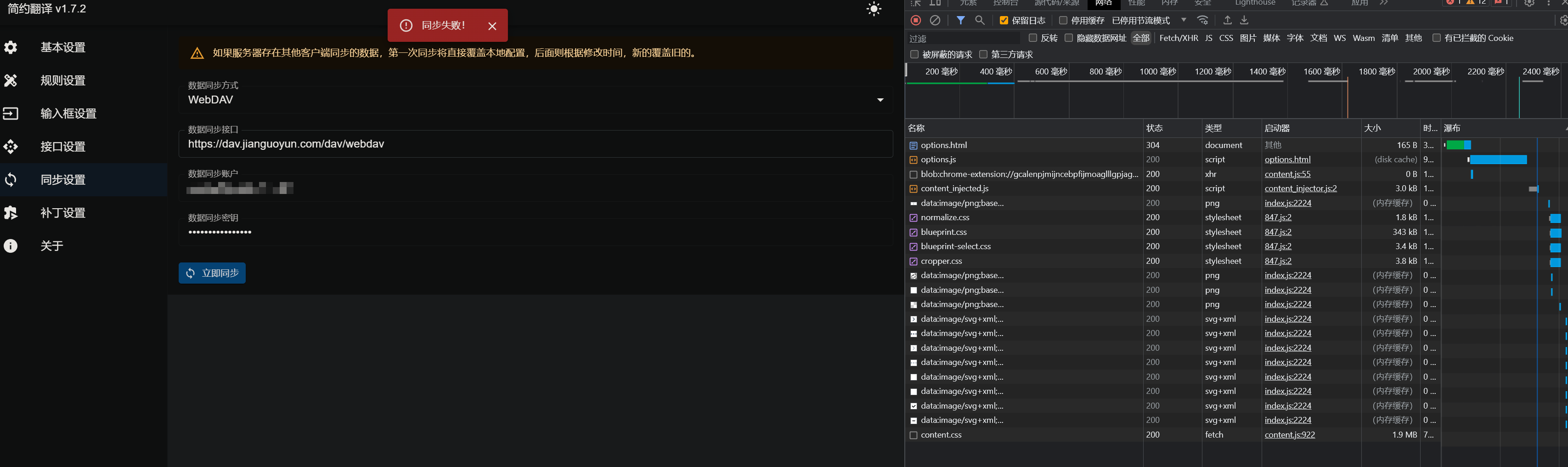Viewport: 1568px width, 467px height.
Task: Open the network throttling dropdown arrow
Action: click(1184, 20)
